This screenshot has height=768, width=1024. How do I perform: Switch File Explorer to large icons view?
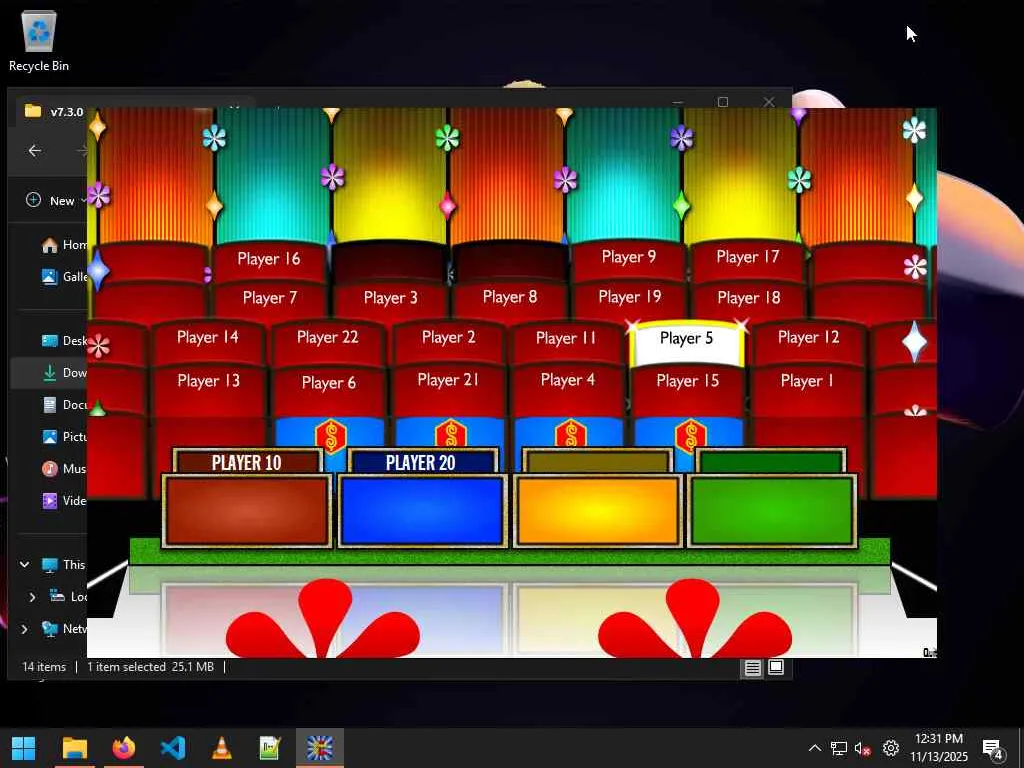point(776,667)
